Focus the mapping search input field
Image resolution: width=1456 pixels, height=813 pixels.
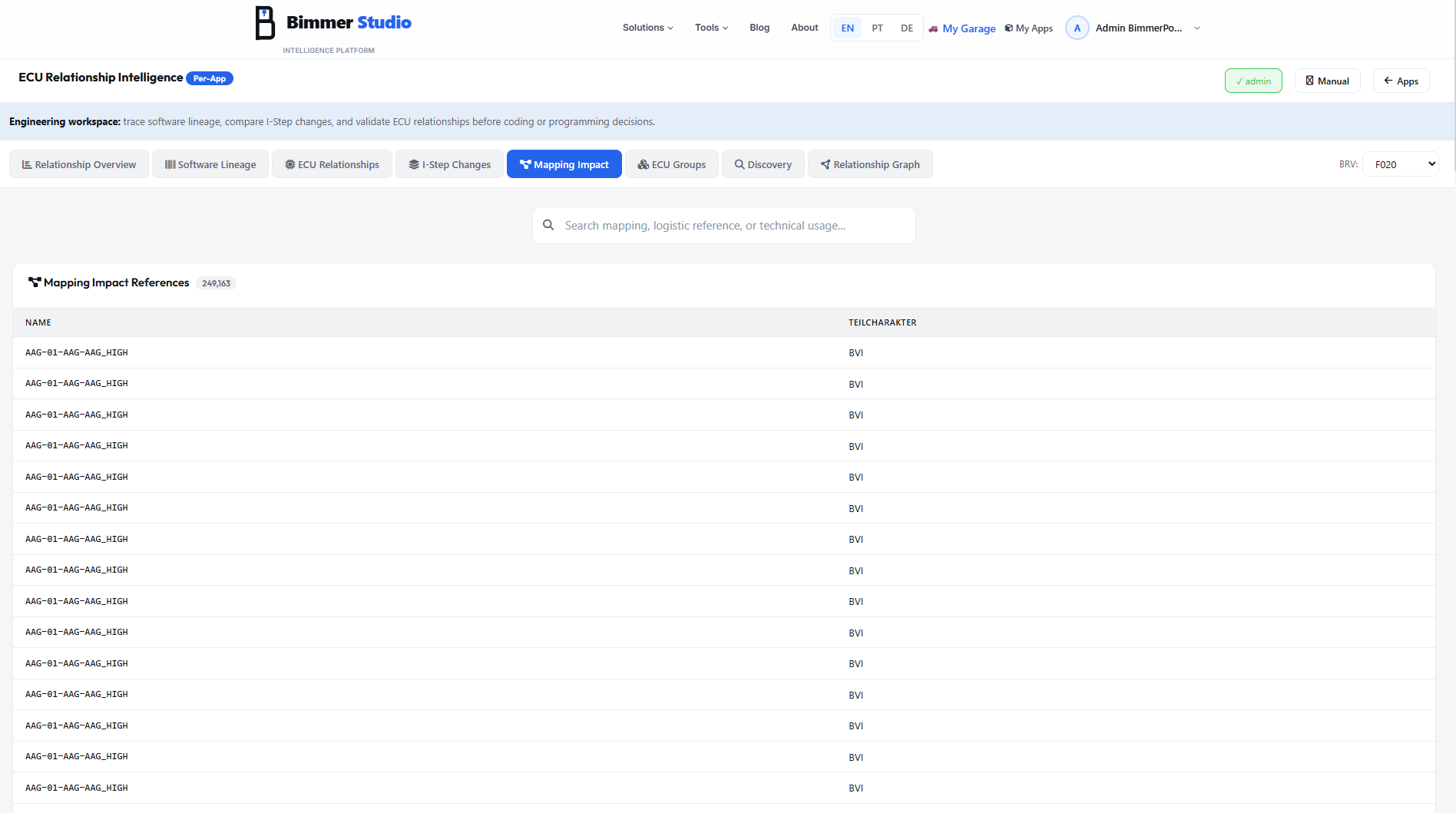point(724,225)
